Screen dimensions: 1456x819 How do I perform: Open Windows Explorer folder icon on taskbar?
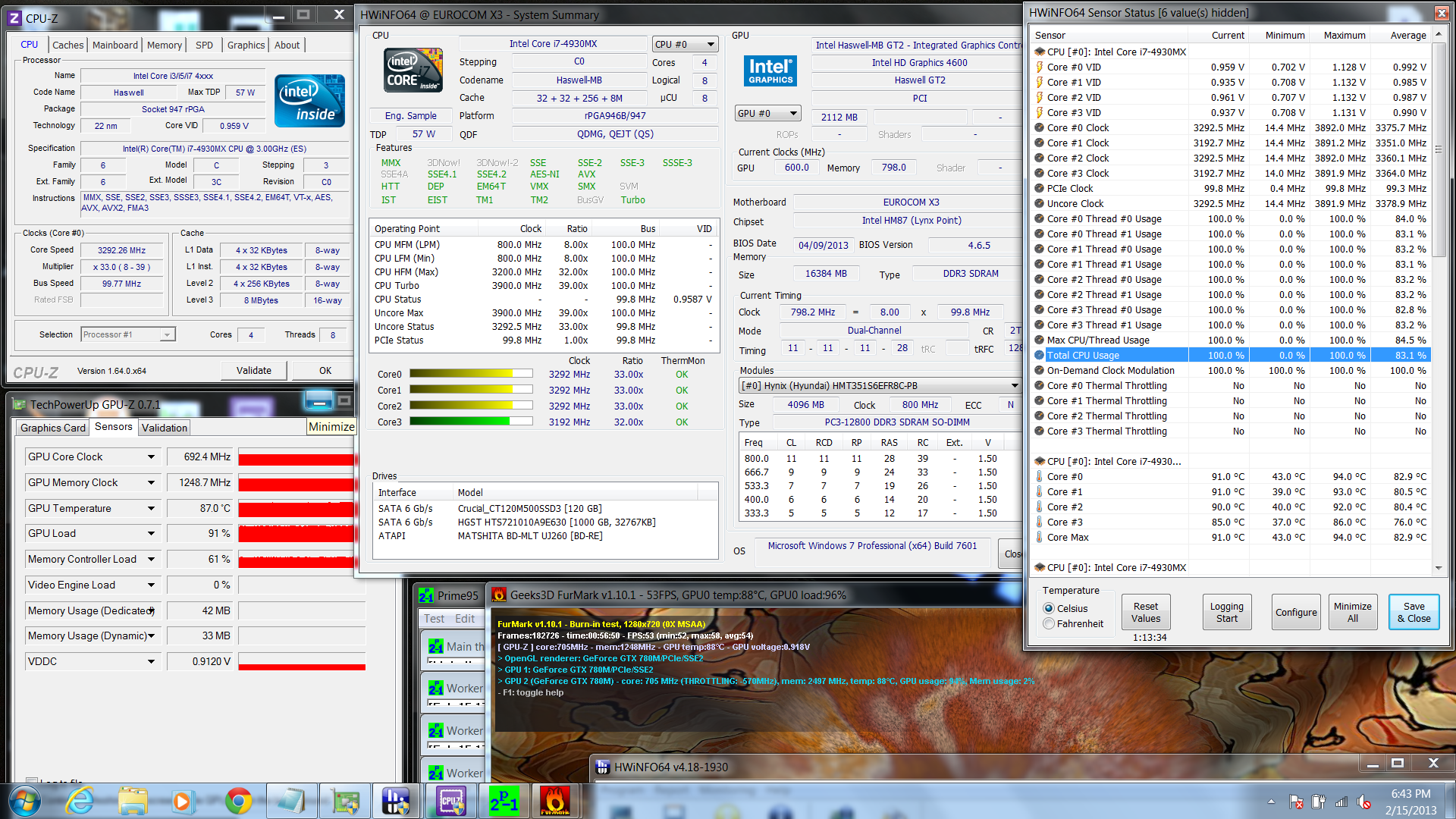pos(133,801)
